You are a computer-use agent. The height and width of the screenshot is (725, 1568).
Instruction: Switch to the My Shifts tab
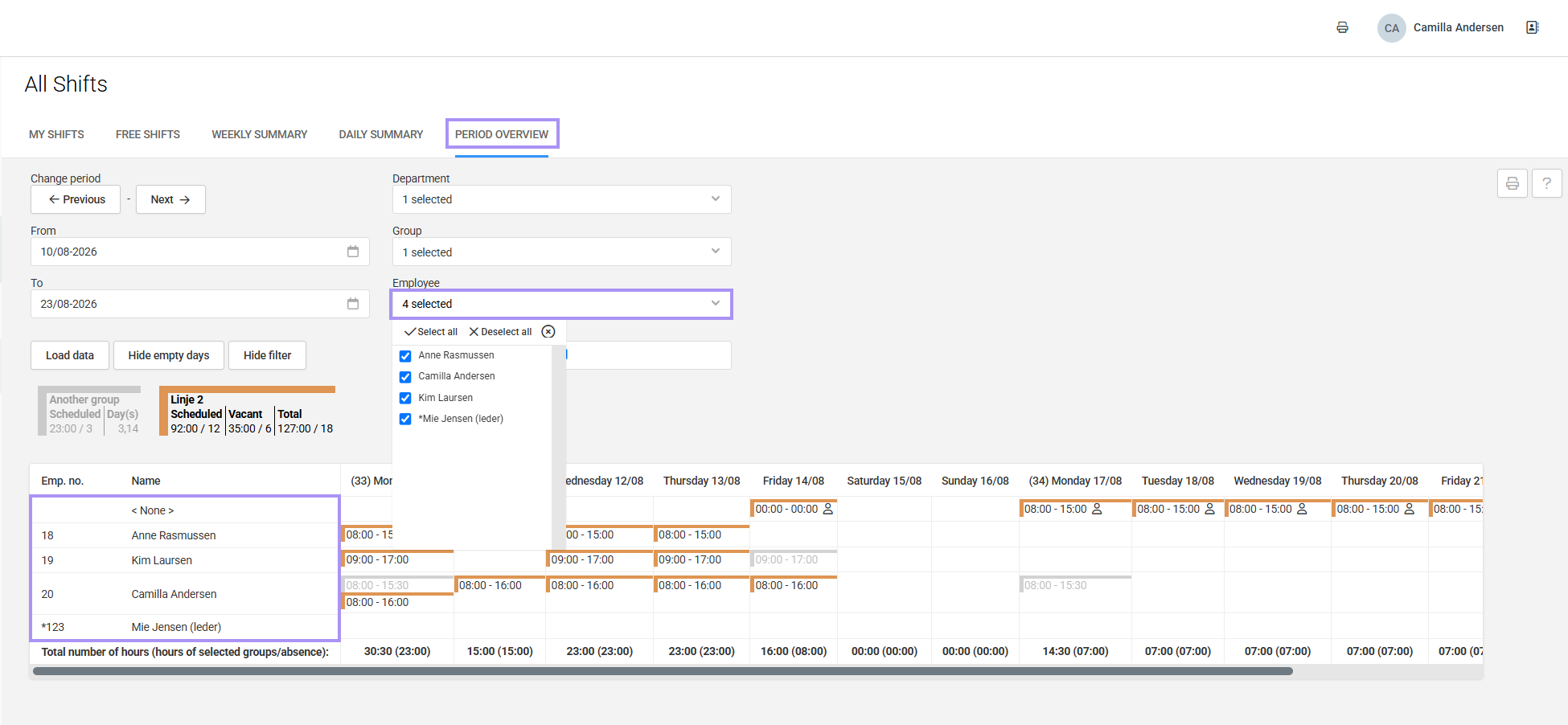56,134
